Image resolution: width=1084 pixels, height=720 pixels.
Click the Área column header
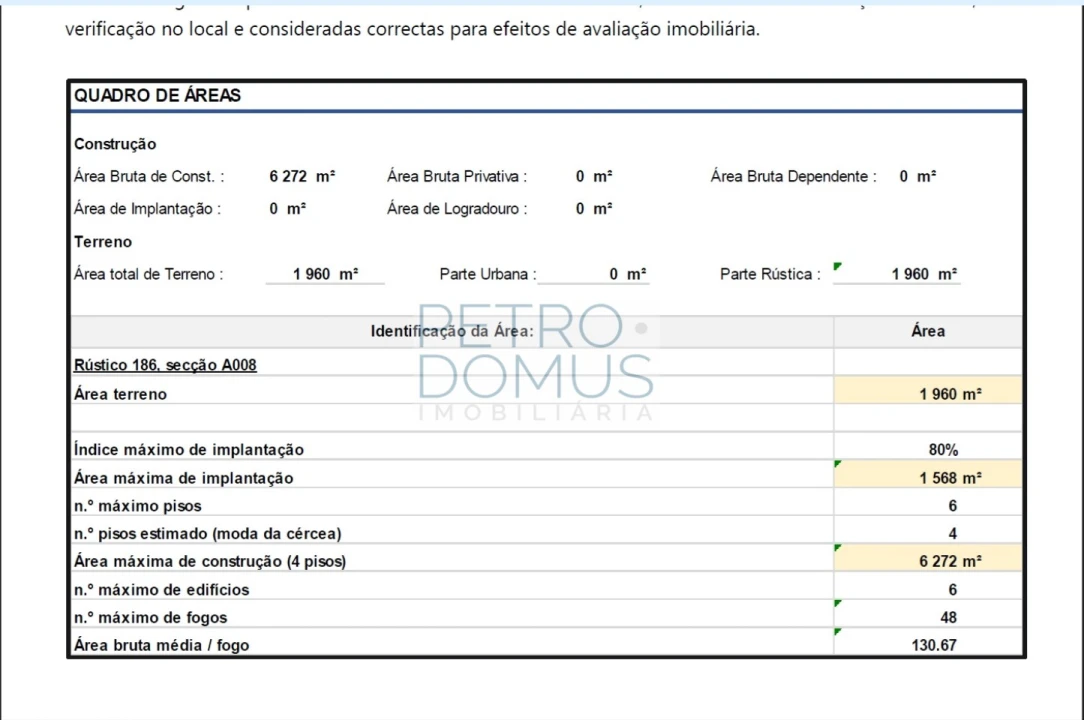tap(928, 331)
